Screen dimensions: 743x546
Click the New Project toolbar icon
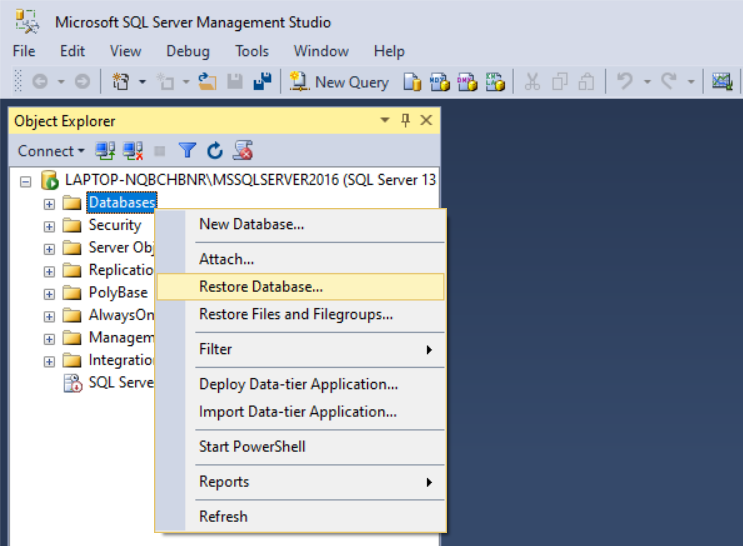point(120,82)
